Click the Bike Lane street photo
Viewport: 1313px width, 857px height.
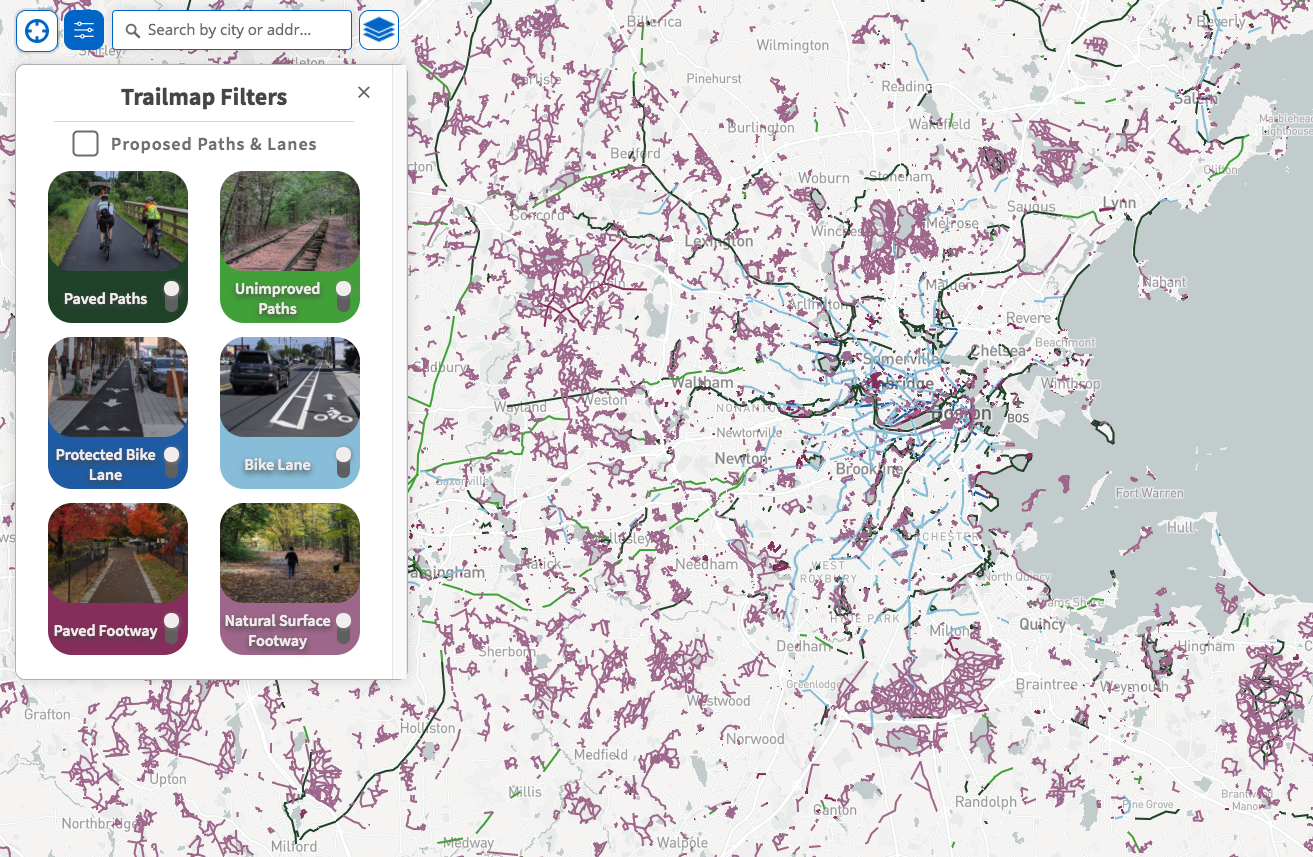pos(290,387)
